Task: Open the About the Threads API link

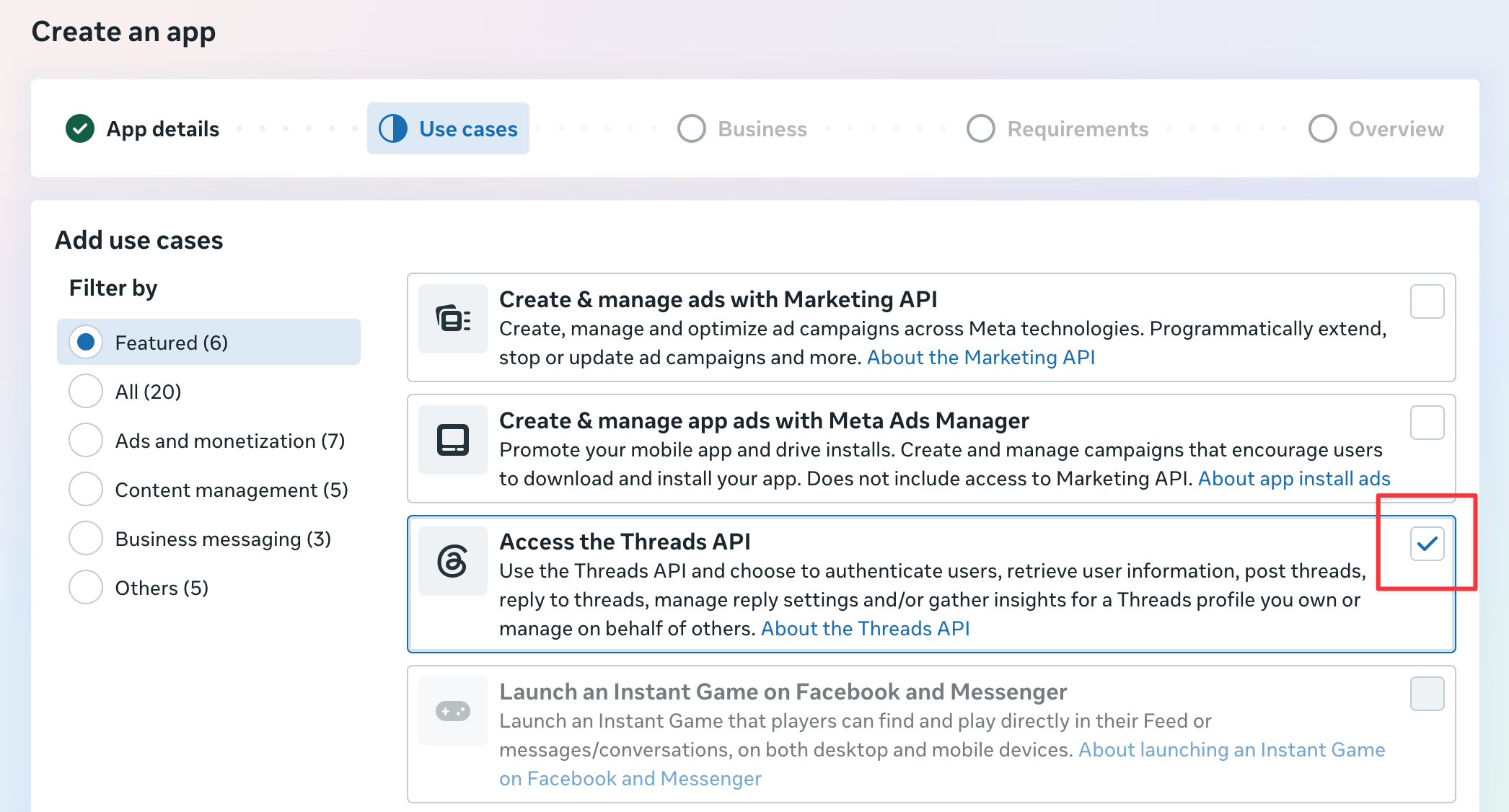Action: click(x=865, y=628)
